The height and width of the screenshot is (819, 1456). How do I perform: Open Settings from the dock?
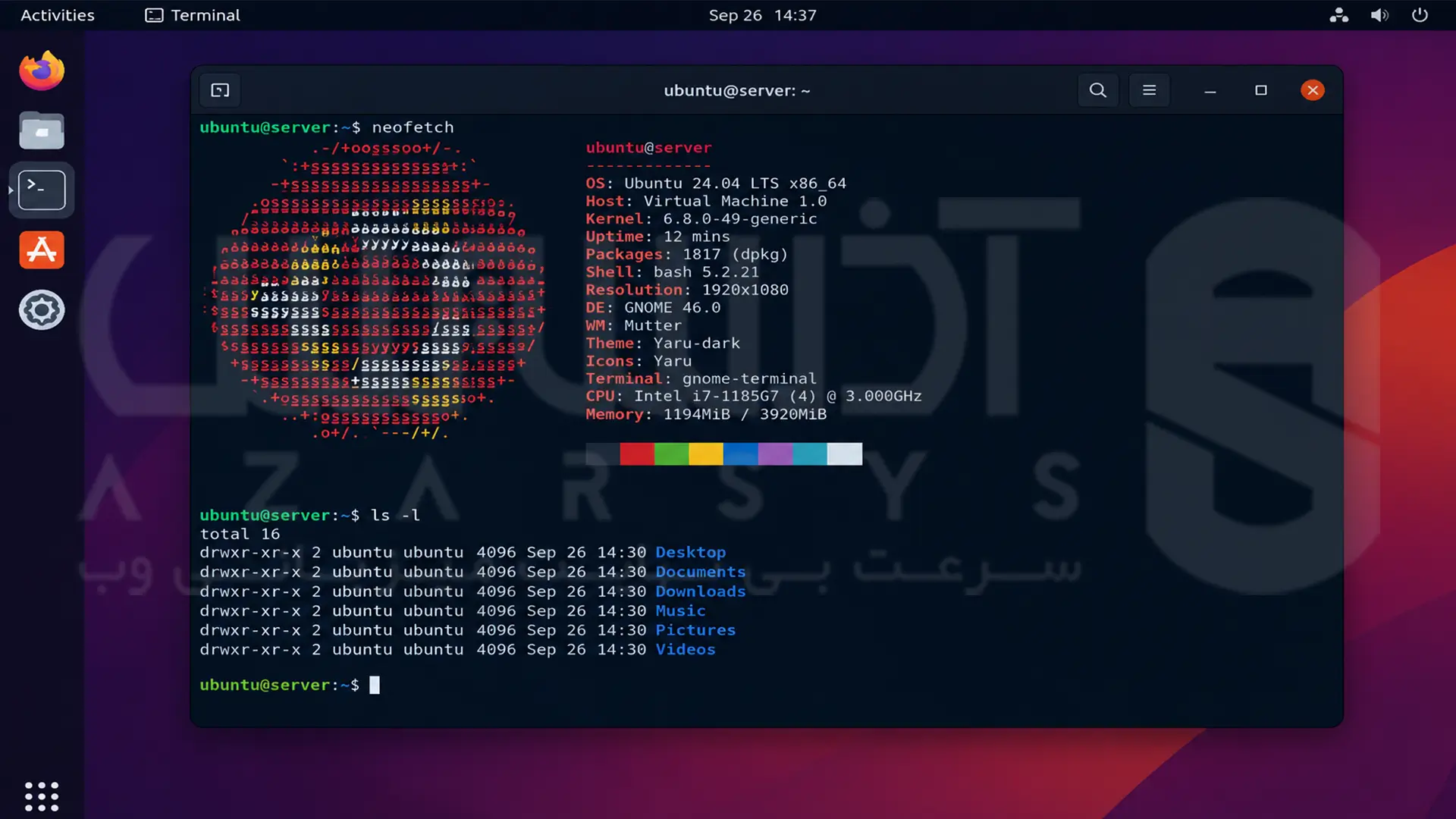42,309
